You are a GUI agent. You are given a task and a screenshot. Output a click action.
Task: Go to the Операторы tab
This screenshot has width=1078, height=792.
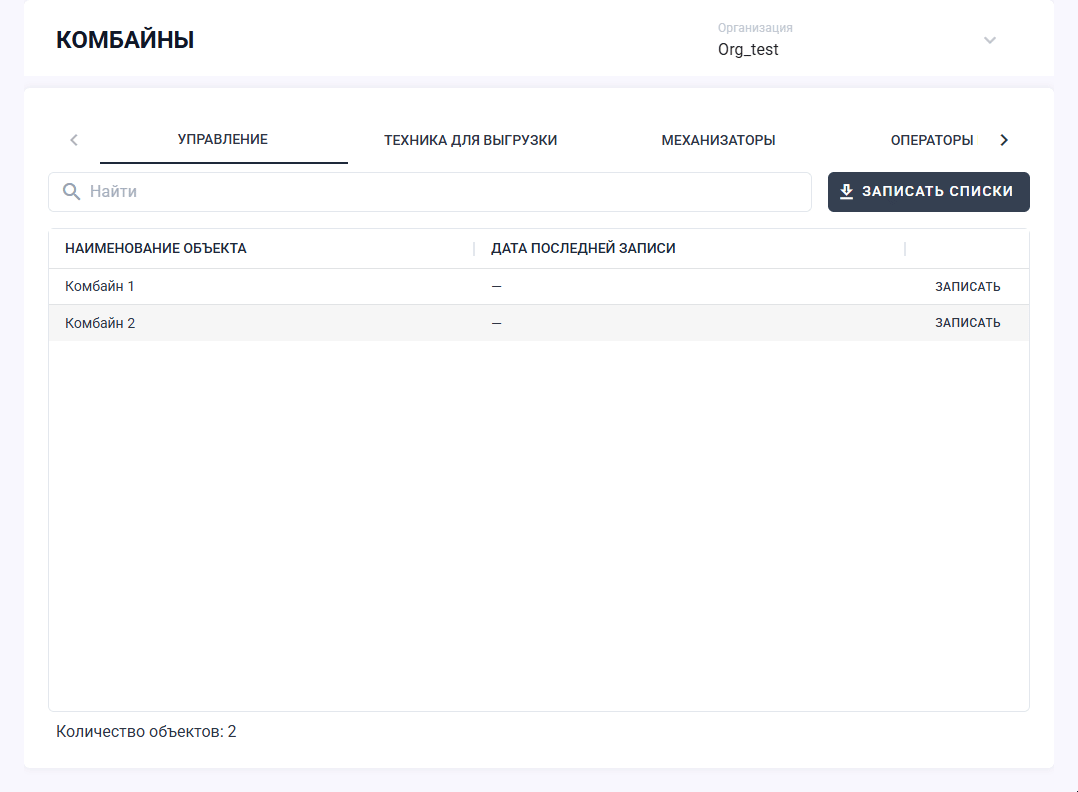point(932,140)
